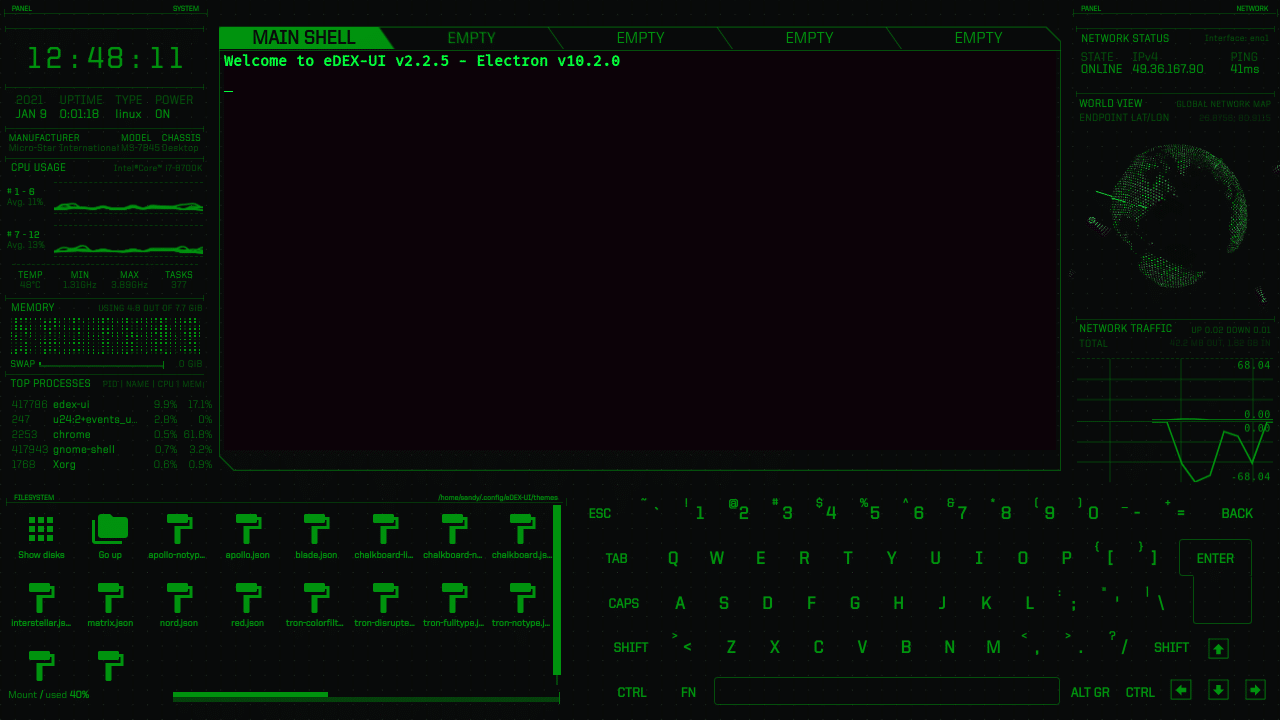Open the interstellar.json theme icon
The height and width of the screenshot is (720, 1280).
tap(41, 600)
